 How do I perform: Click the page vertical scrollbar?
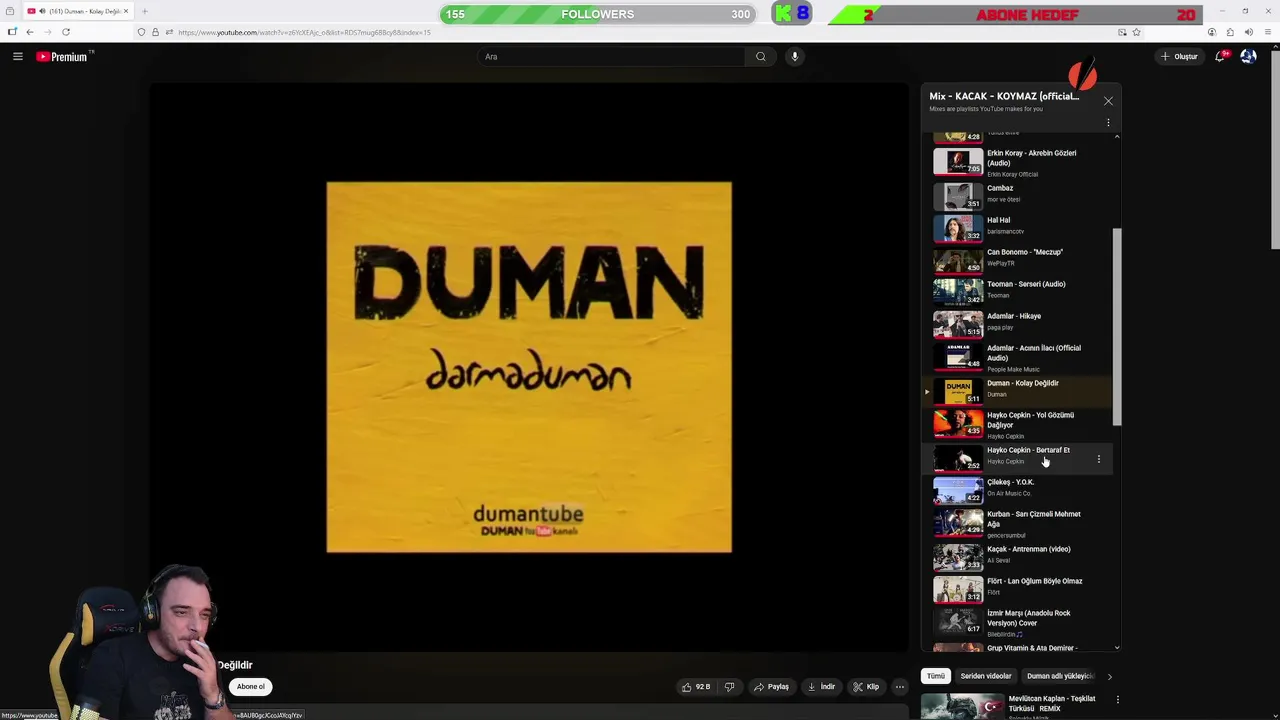[1274, 150]
